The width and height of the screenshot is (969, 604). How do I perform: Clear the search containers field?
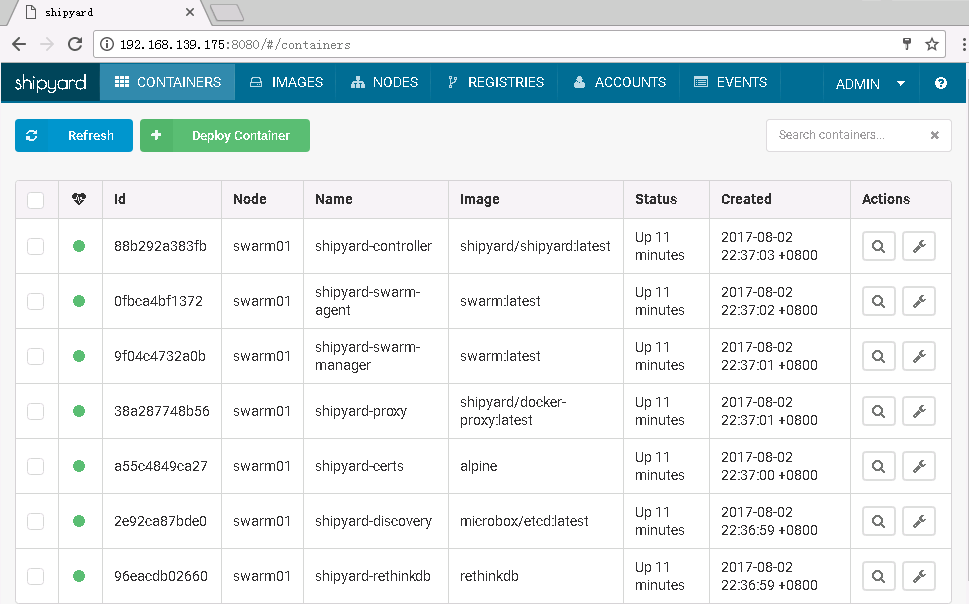tap(934, 135)
